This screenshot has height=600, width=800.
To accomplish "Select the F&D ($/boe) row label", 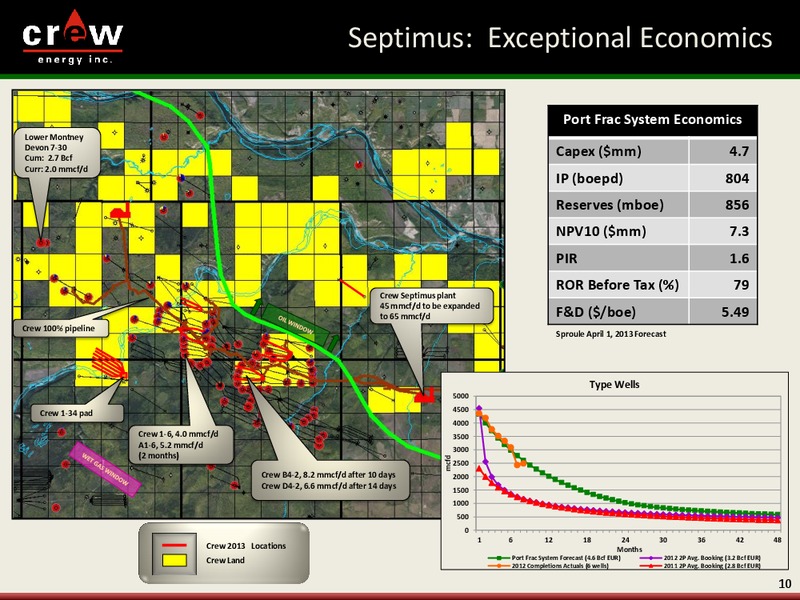I will 595,312.
